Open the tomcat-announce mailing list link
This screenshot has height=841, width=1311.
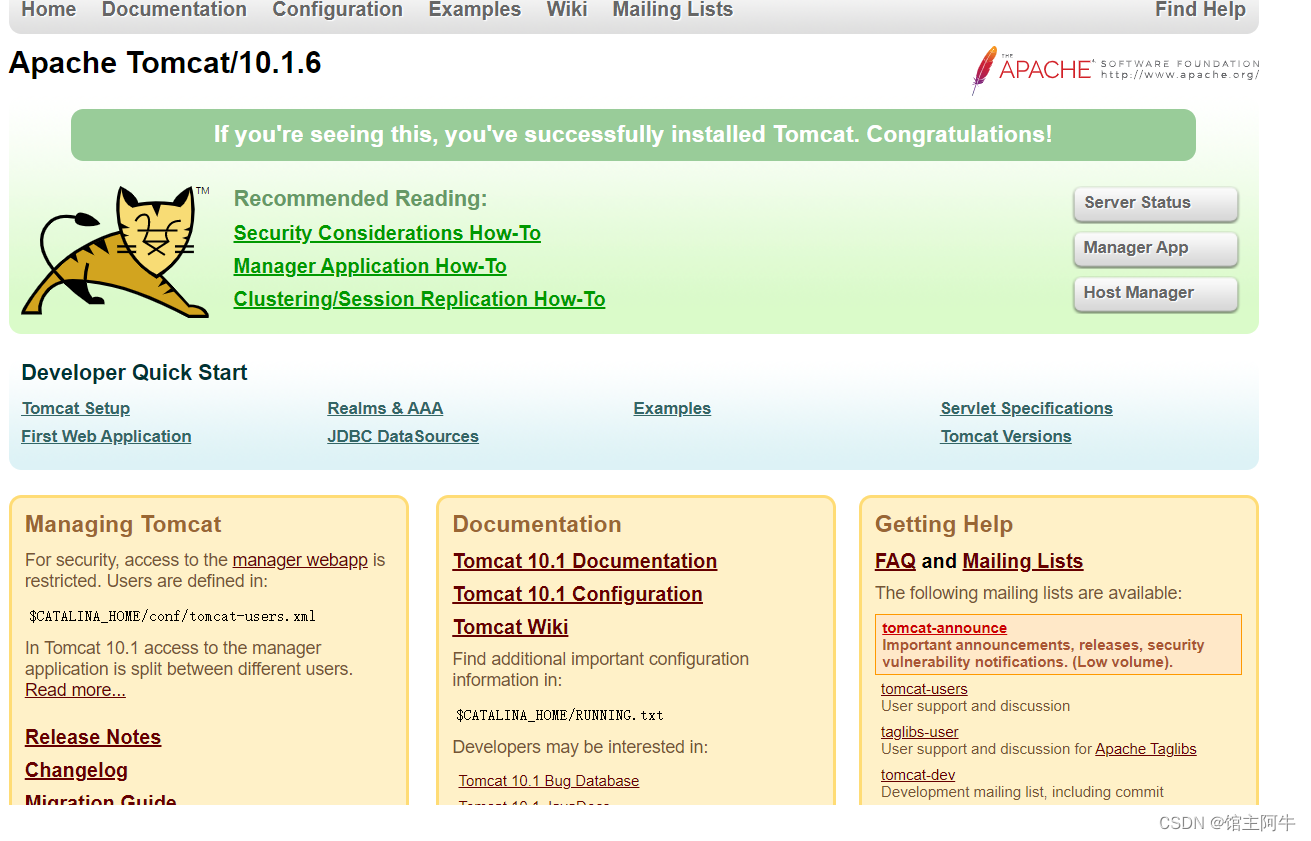coord(944,628)
